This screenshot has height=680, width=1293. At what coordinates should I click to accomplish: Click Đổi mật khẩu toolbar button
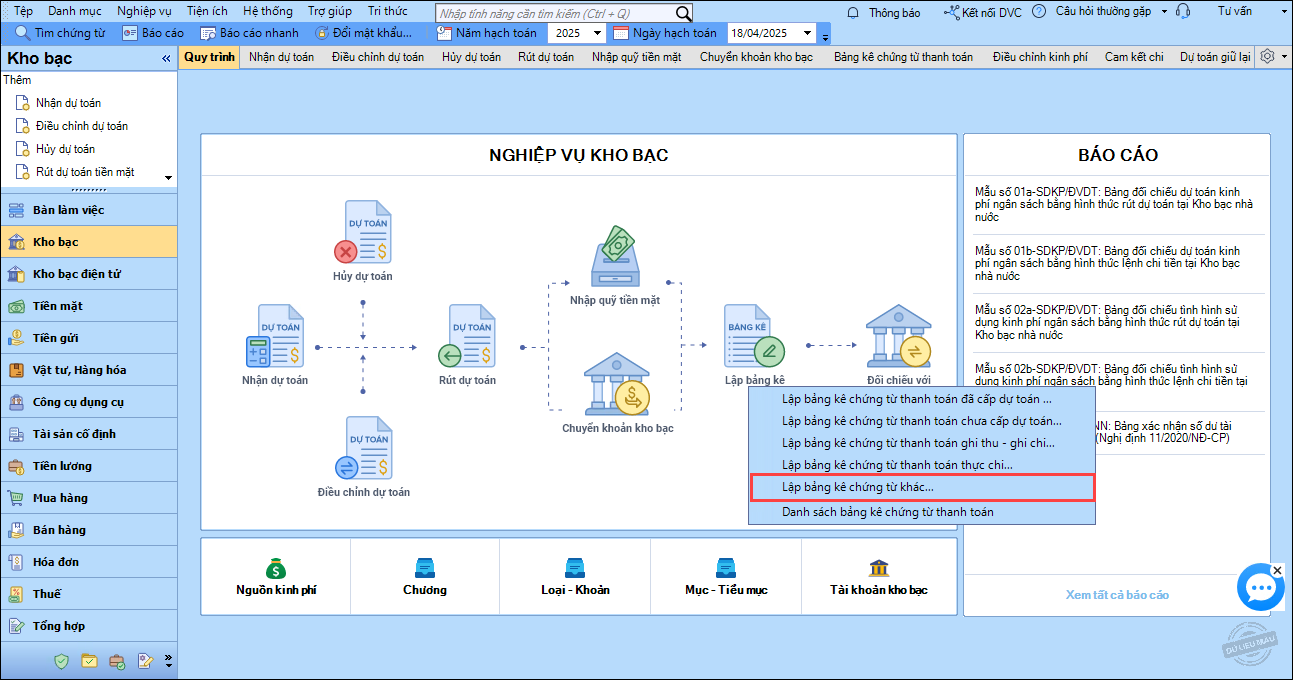[362, 33]
